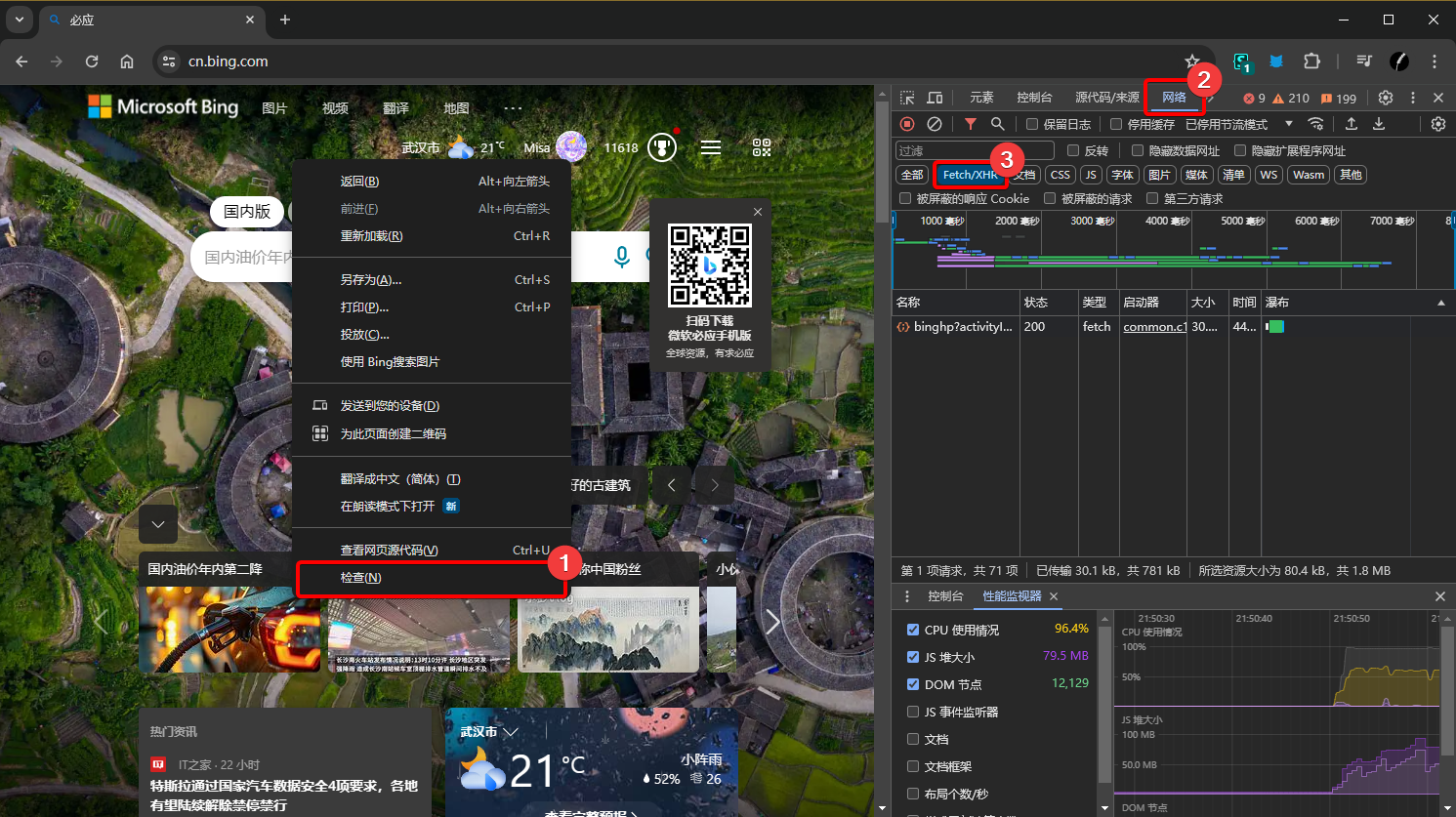Image resolution: width=1456 pixels, height=817 pixels.
Task: Uncheck CPU 使用情况 in performance monitor
Action: (913, 630)
